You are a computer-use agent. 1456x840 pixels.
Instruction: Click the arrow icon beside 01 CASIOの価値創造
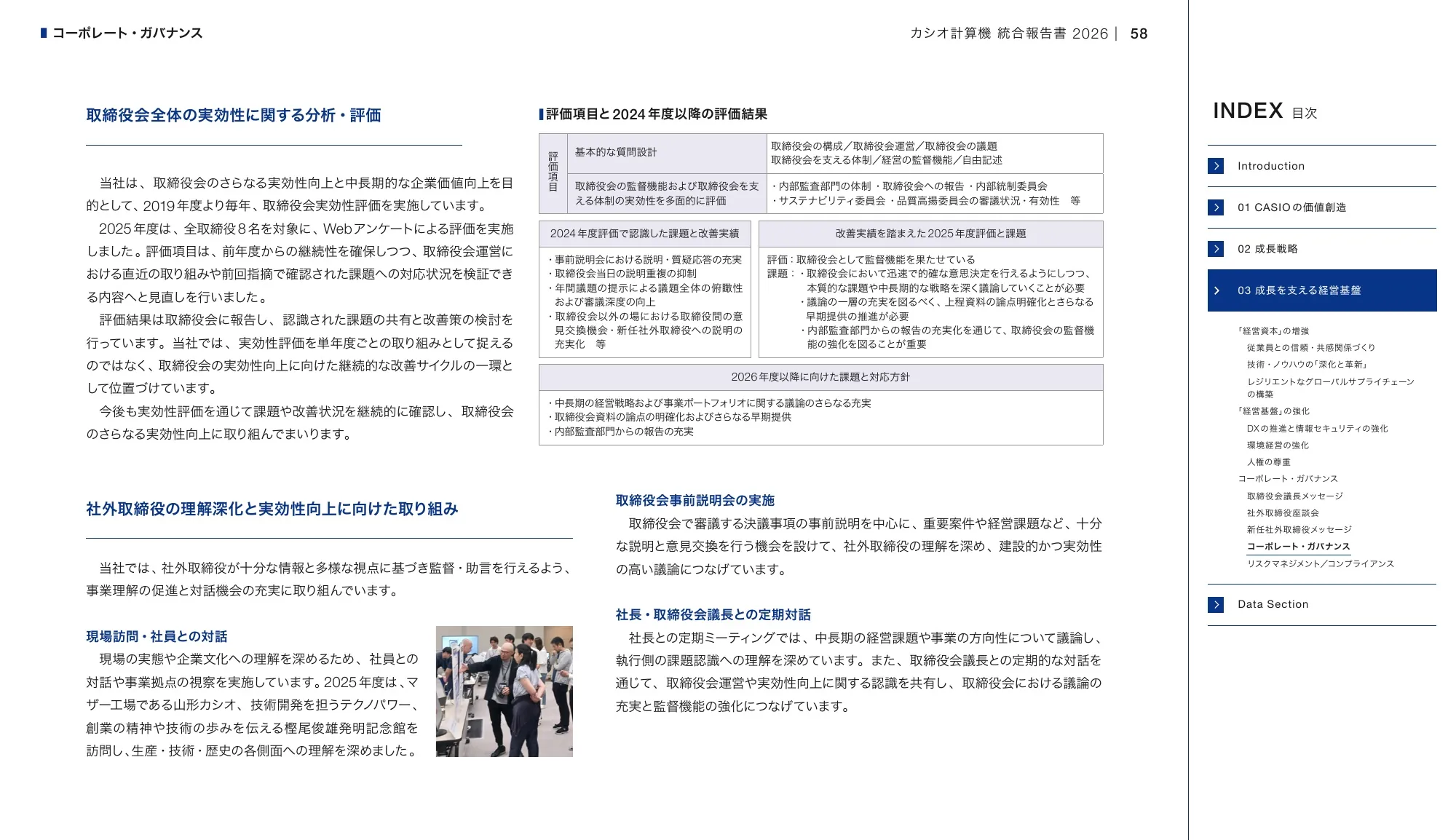1216,207
